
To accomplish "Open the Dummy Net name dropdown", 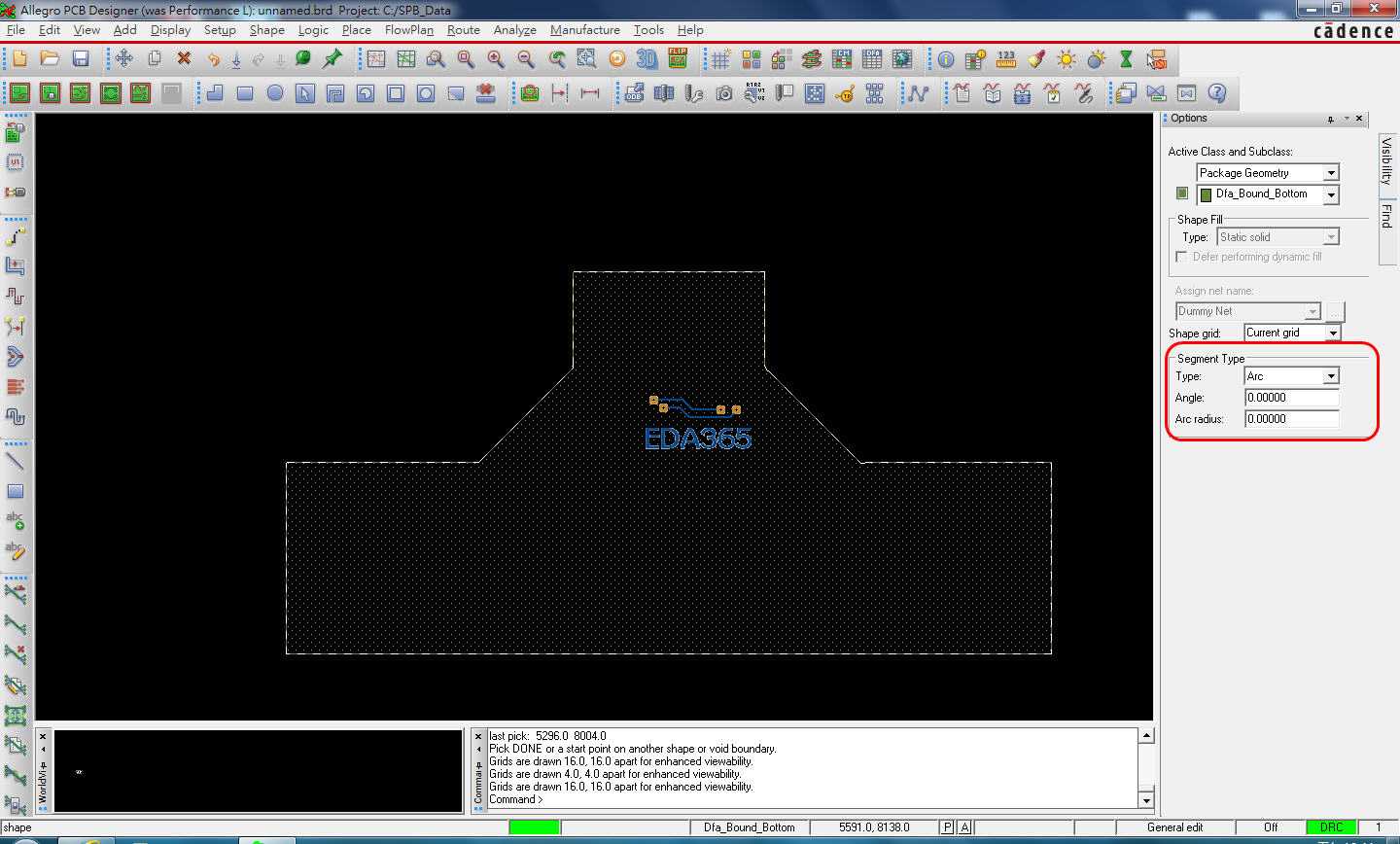I will (x=1312, y=312).
